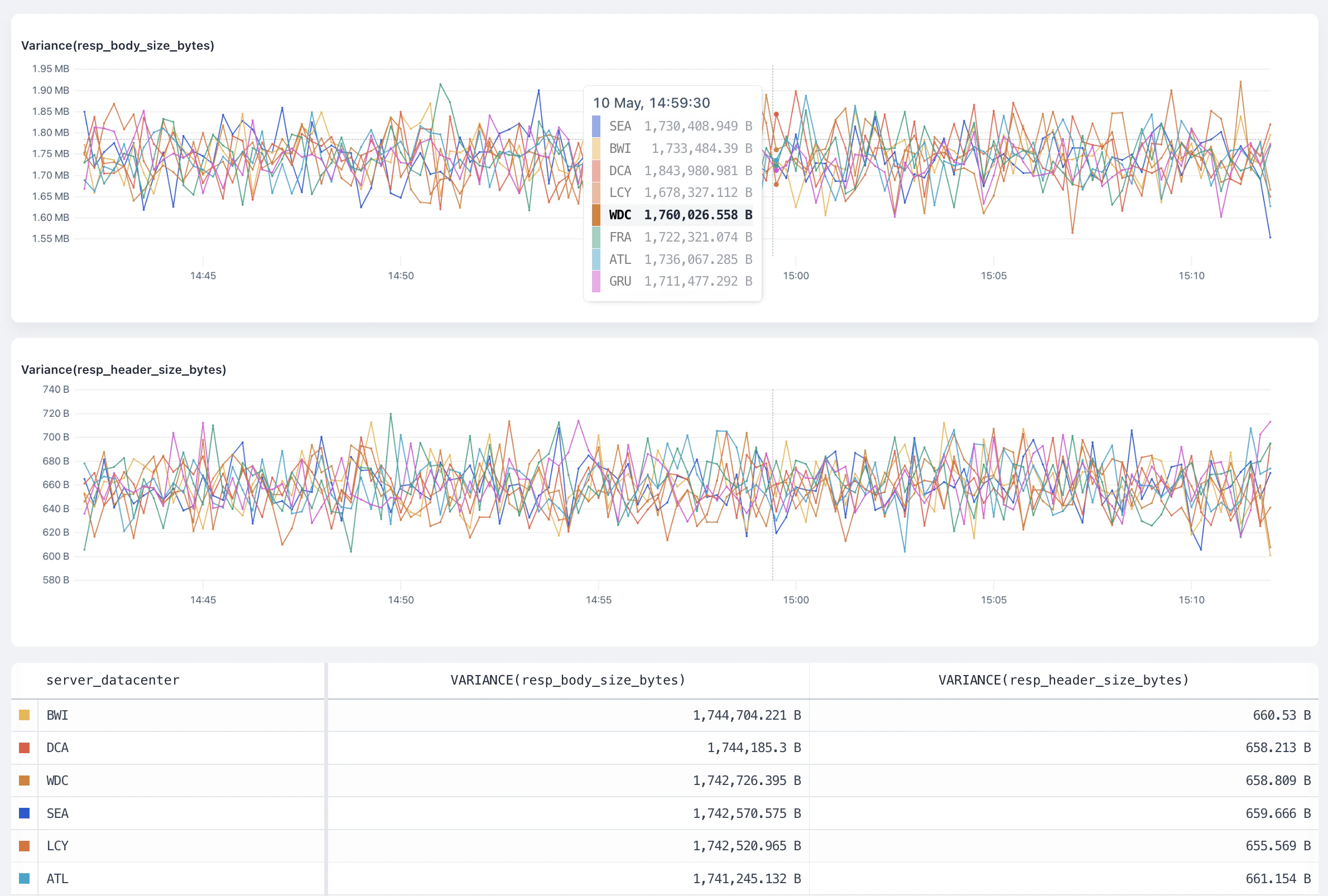Sort by the VARIANCE(resp_body_size_bytes) column header
1328x896 pixels.
[568, 680]
